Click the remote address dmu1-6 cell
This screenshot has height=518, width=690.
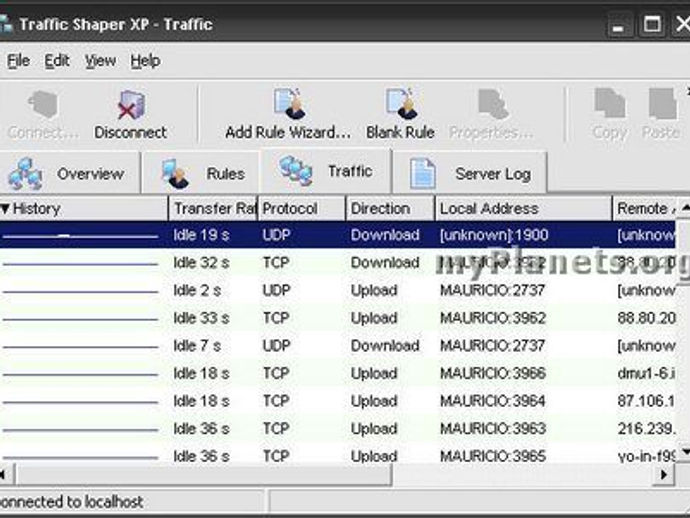(646, 374)
